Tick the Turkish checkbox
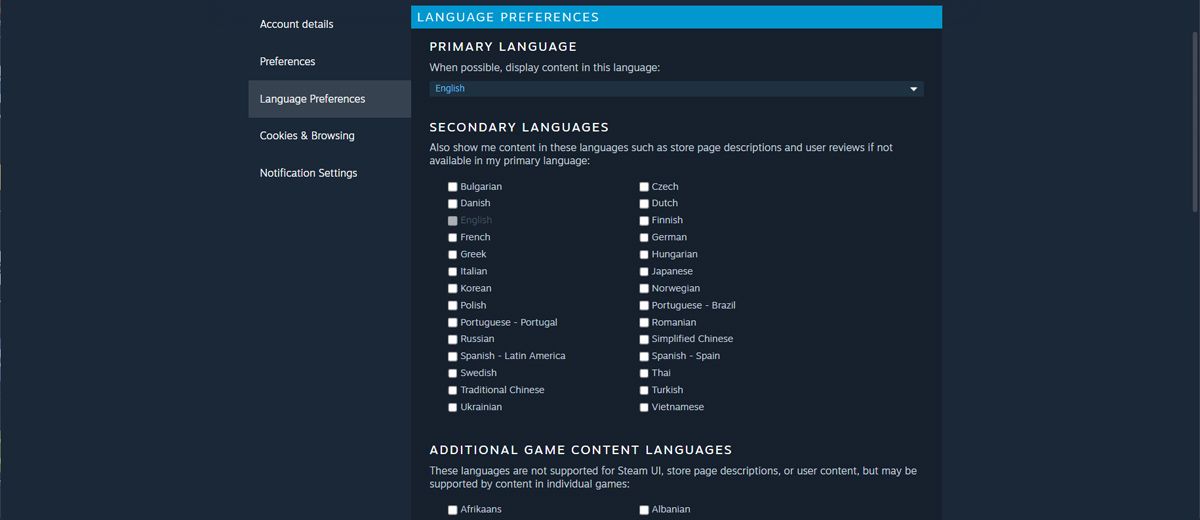This screenshot has width=1200, height=520. point(644,391)
